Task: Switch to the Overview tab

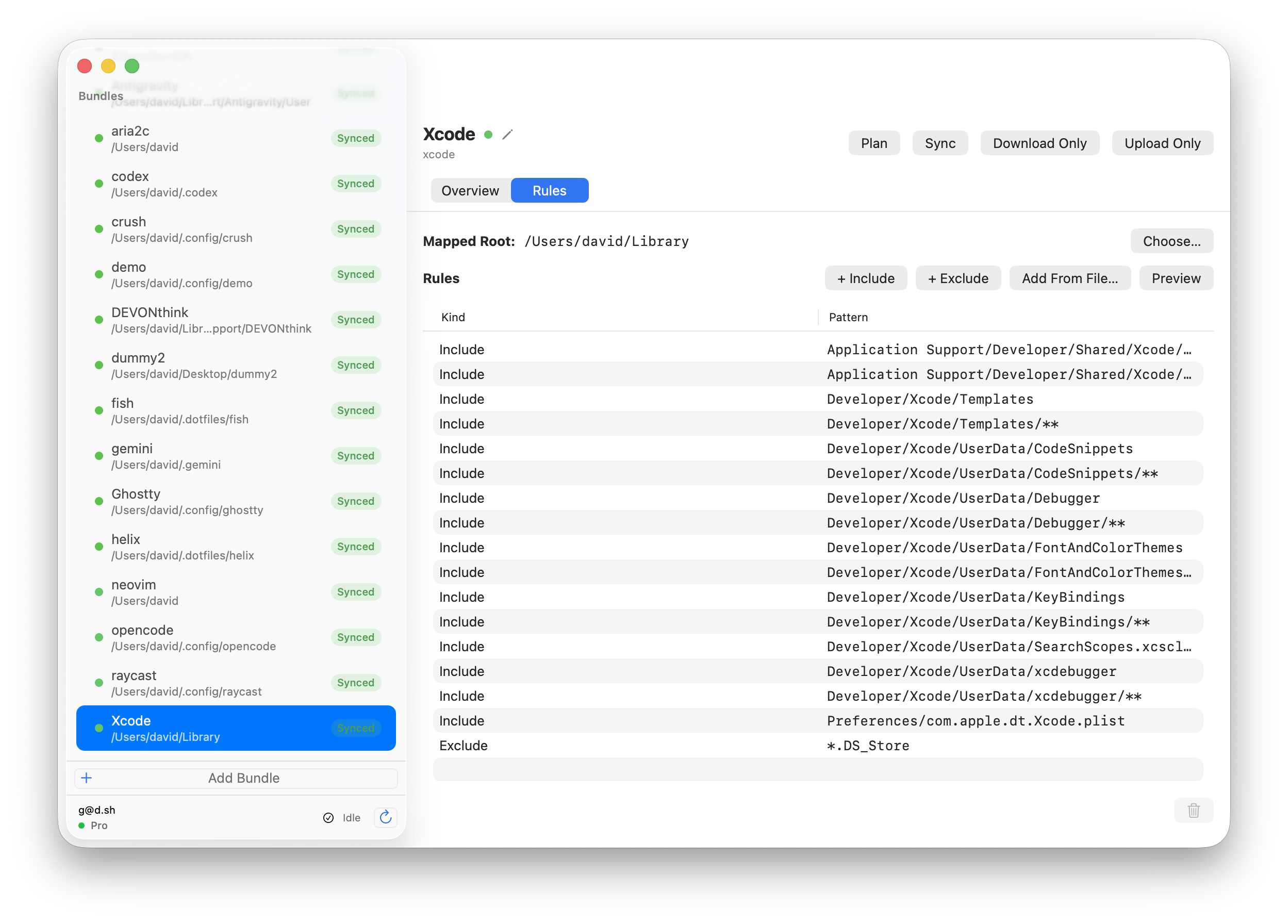Action: 470,190
